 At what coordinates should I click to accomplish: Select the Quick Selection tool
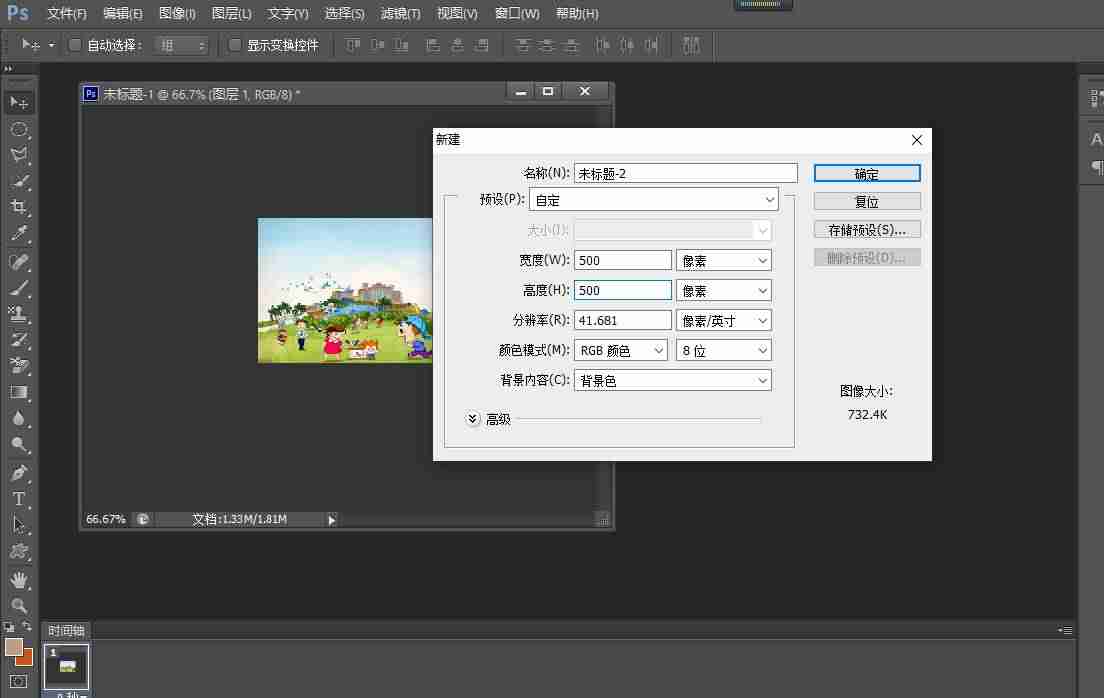coord(19,181)
